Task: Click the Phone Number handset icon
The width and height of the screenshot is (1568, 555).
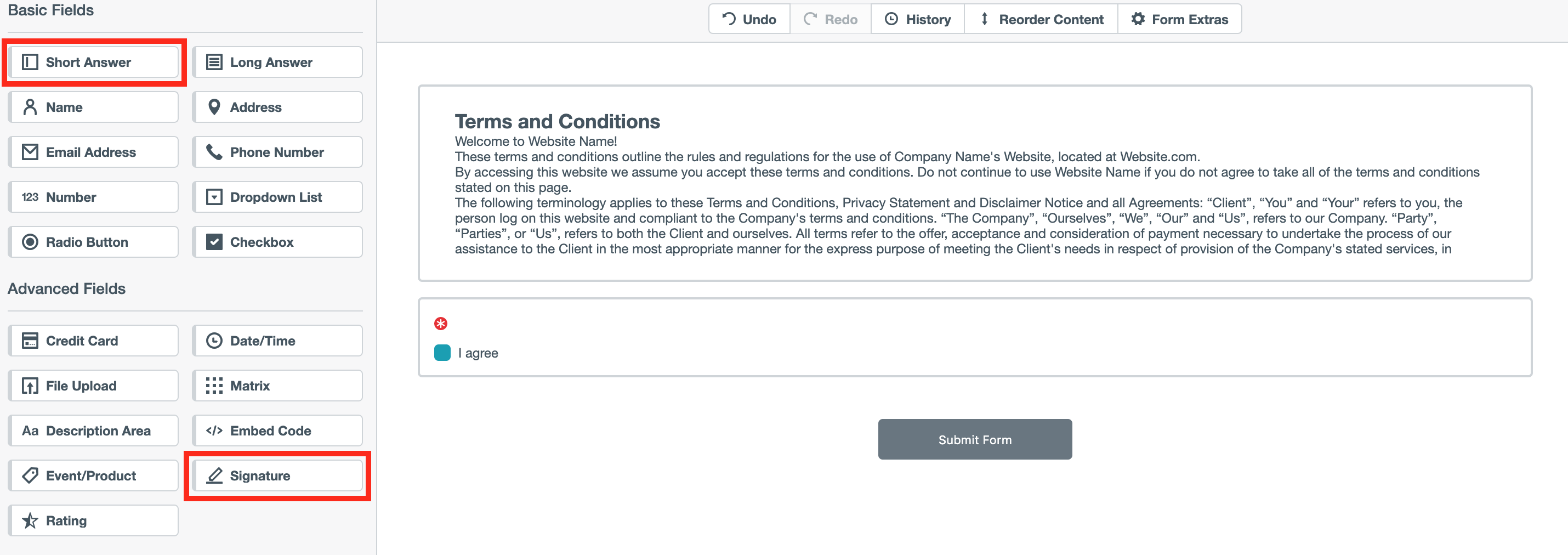Action: click(x=214, y=152)
